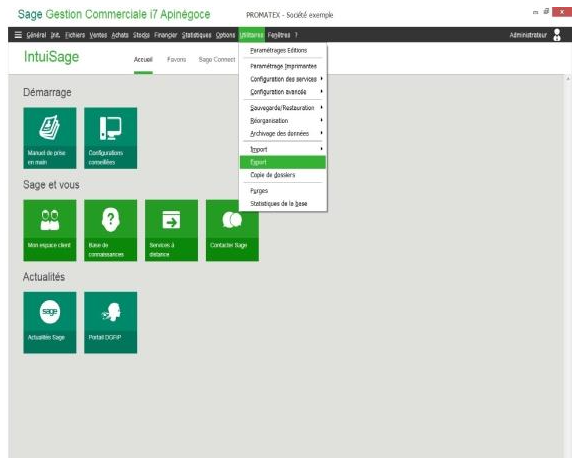581x461 pixels.
Task: Open the Ventes menu
Action: (x=98, y=35)
